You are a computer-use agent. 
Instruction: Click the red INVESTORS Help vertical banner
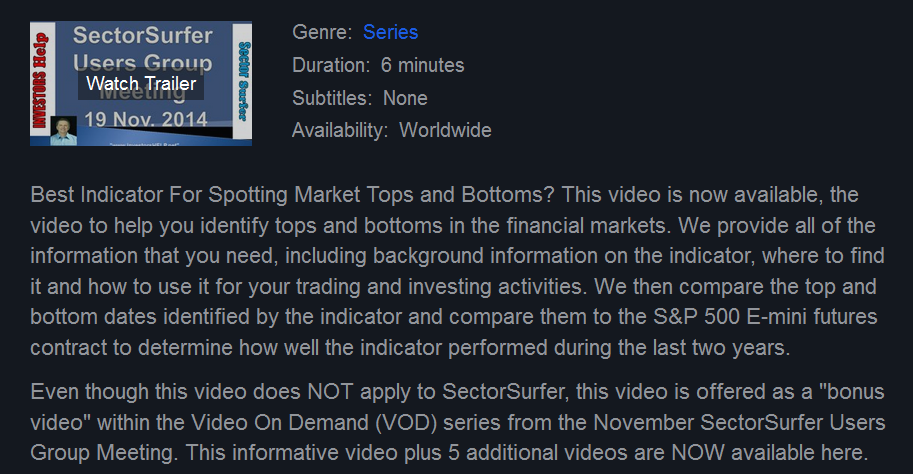pos(40,81)
